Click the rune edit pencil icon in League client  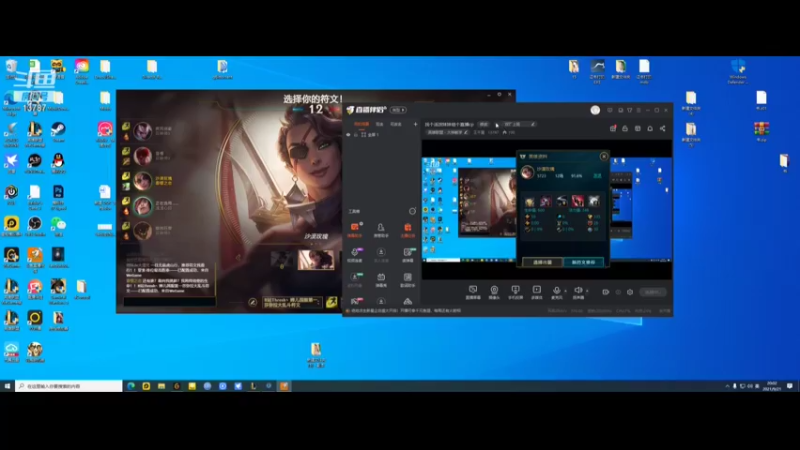(x=253, y=302)
